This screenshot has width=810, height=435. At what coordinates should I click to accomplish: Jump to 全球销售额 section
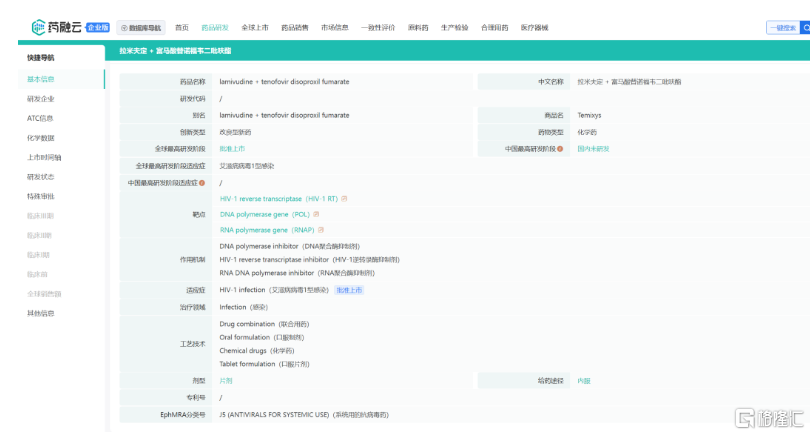pyautogui.click(x=44, y=294)
